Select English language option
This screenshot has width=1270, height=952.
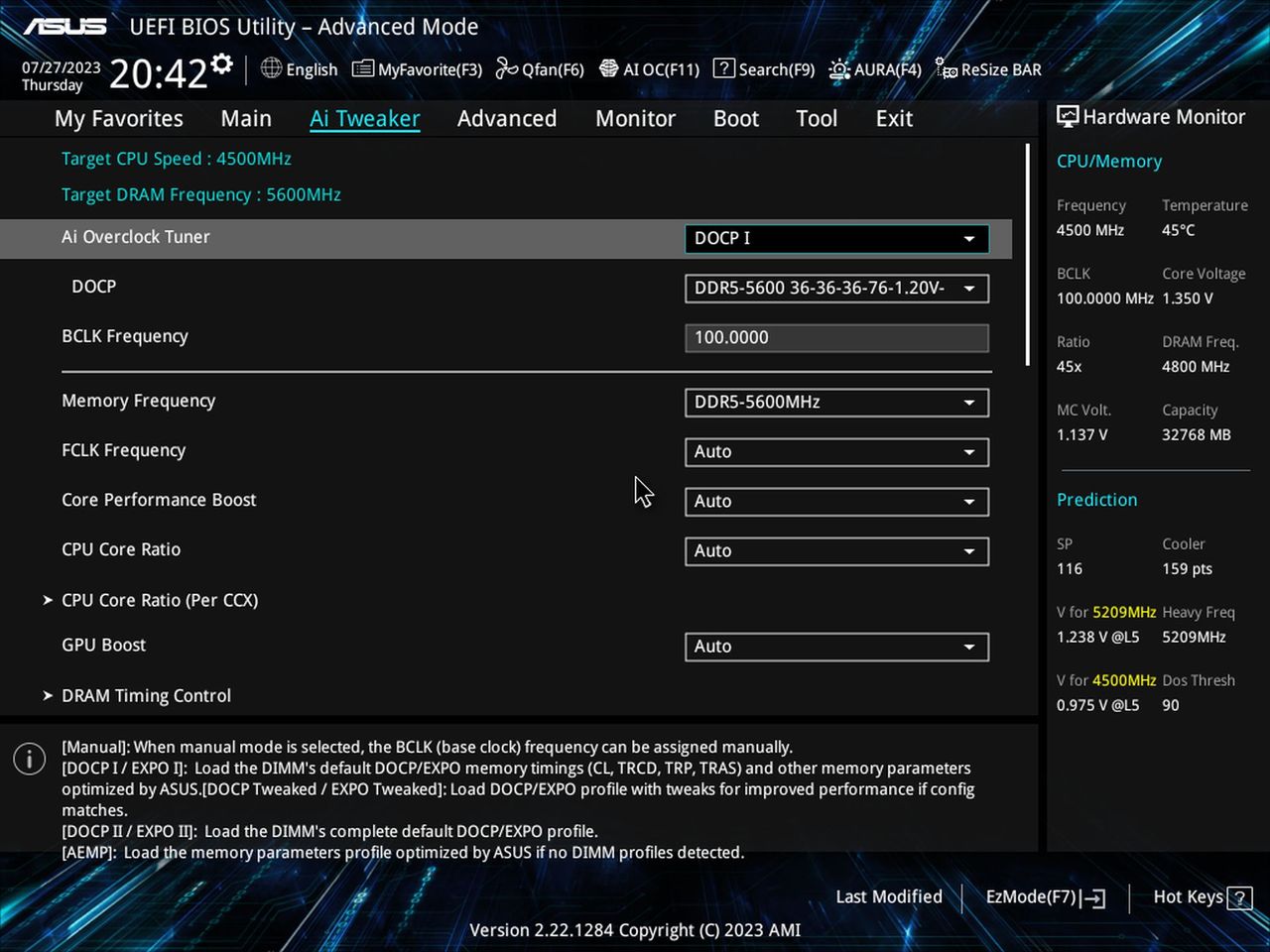click(x=312, y=69)
